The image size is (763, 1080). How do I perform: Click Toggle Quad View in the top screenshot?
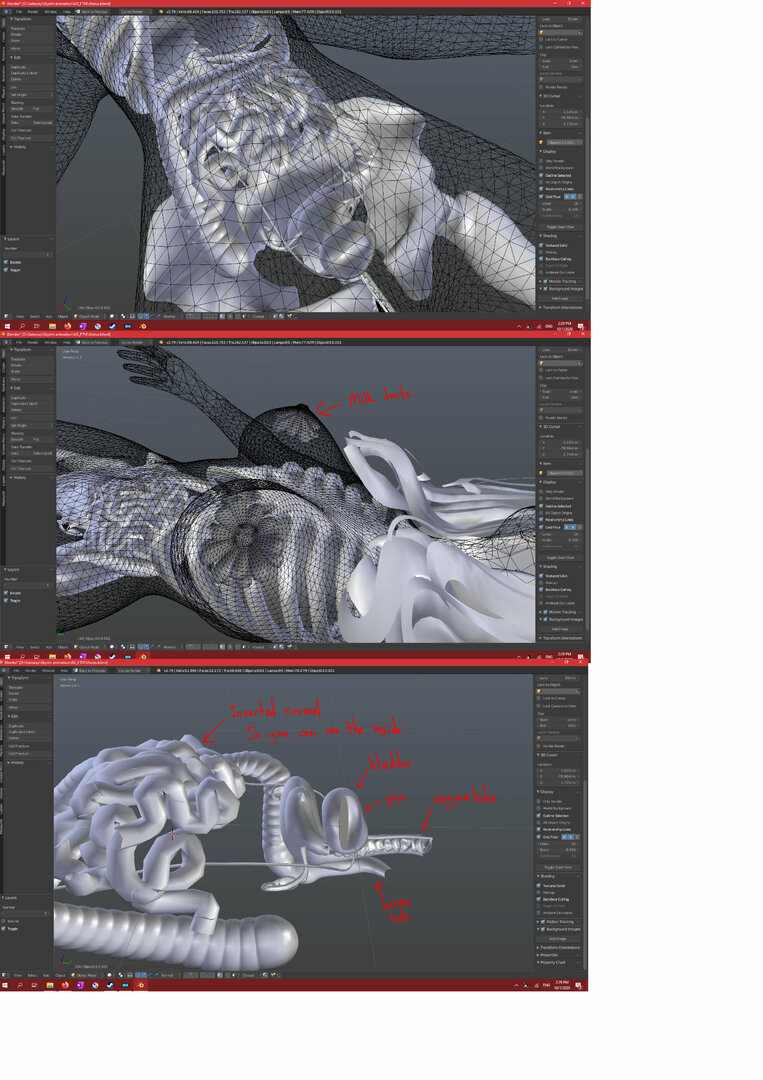[x=561, y=227]
